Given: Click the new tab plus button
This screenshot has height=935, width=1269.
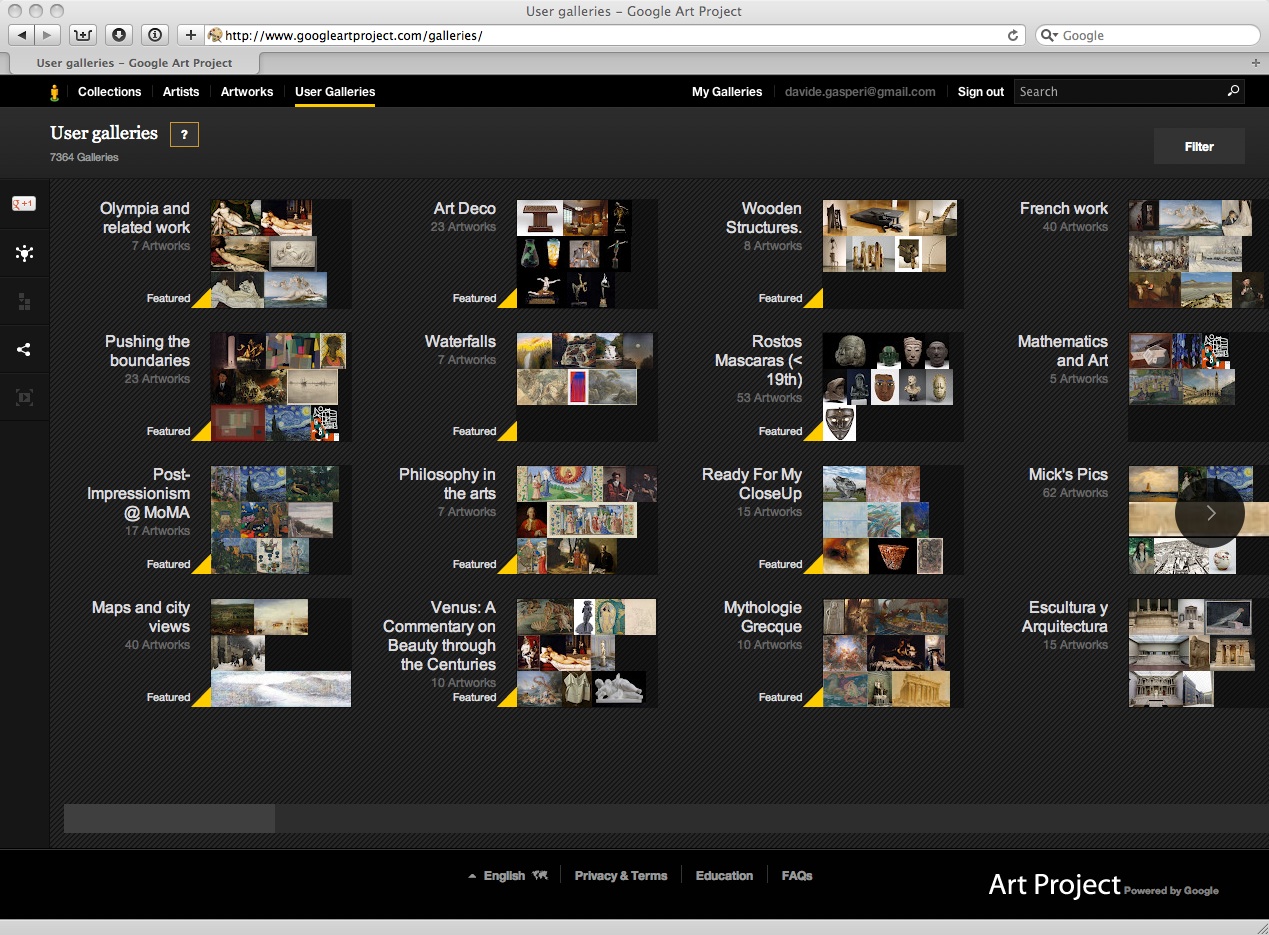Looking at the screenshot, I should [1256, 62].
